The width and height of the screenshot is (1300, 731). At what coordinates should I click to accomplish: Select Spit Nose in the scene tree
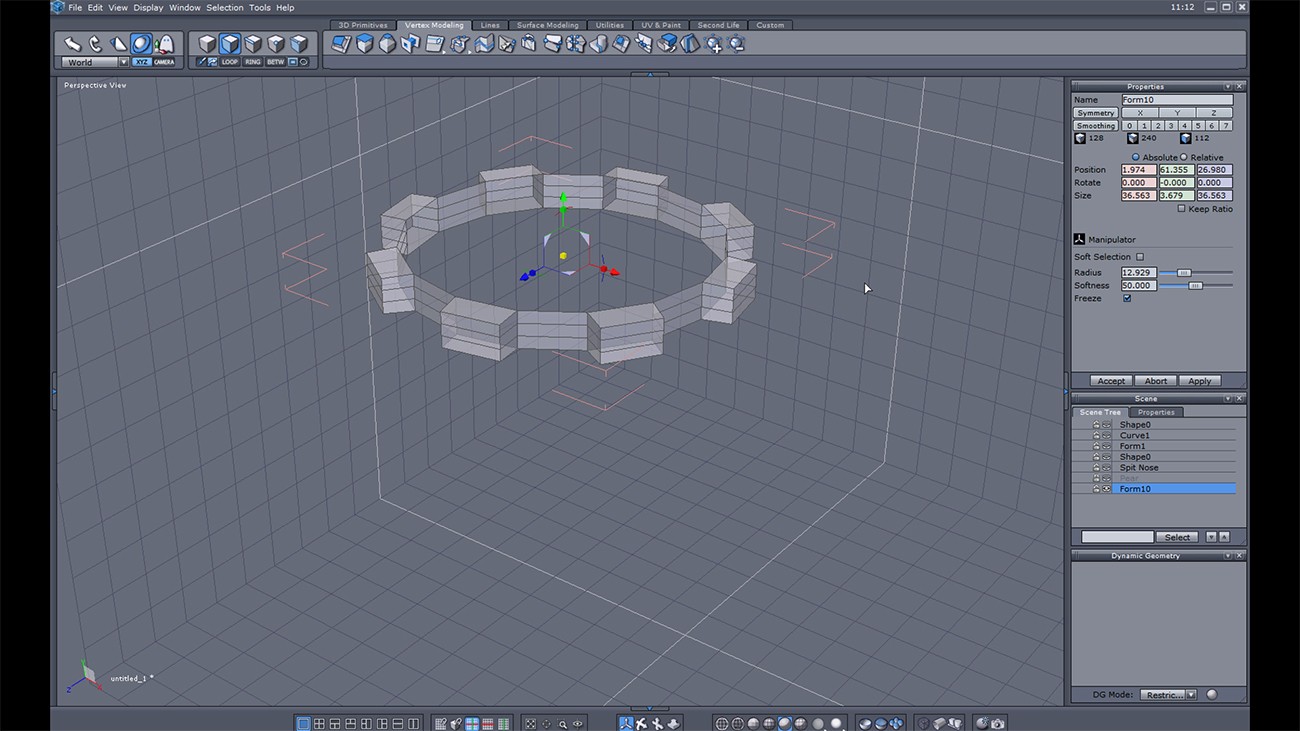point(1139,468)
